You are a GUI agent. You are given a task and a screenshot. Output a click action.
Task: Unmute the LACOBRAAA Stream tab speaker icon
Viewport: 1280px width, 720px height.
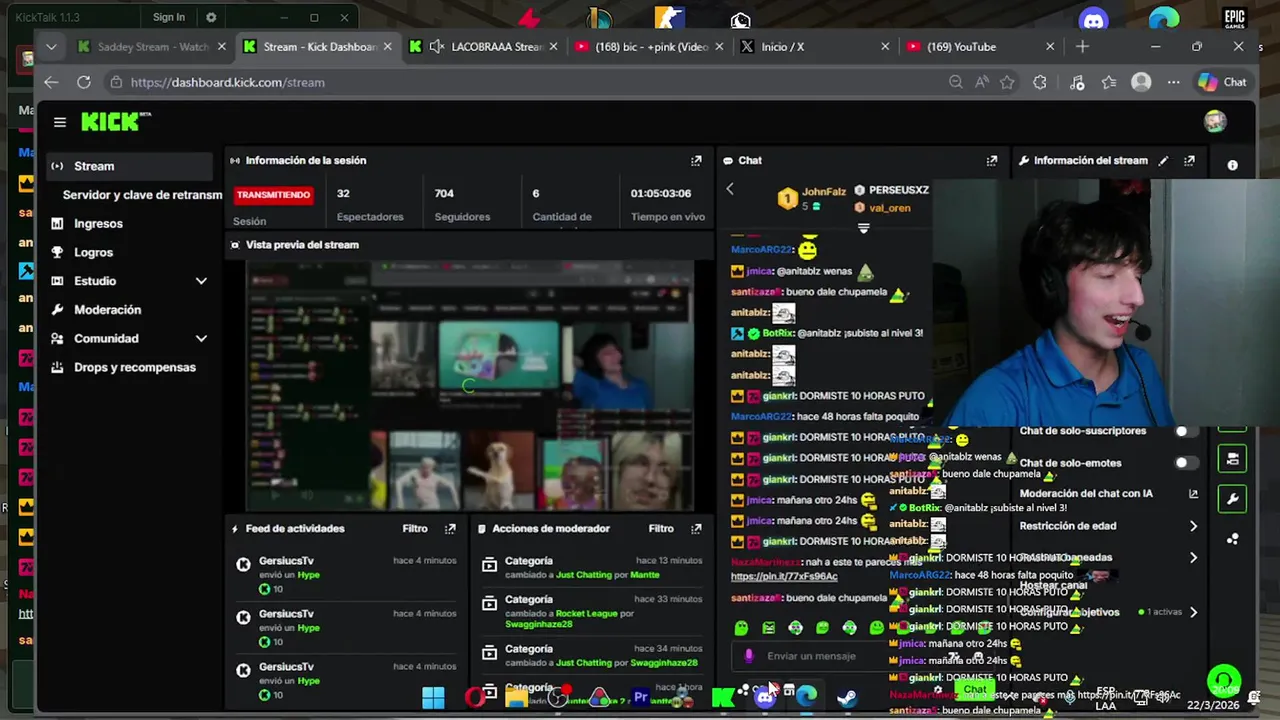(x=437, y=46)
